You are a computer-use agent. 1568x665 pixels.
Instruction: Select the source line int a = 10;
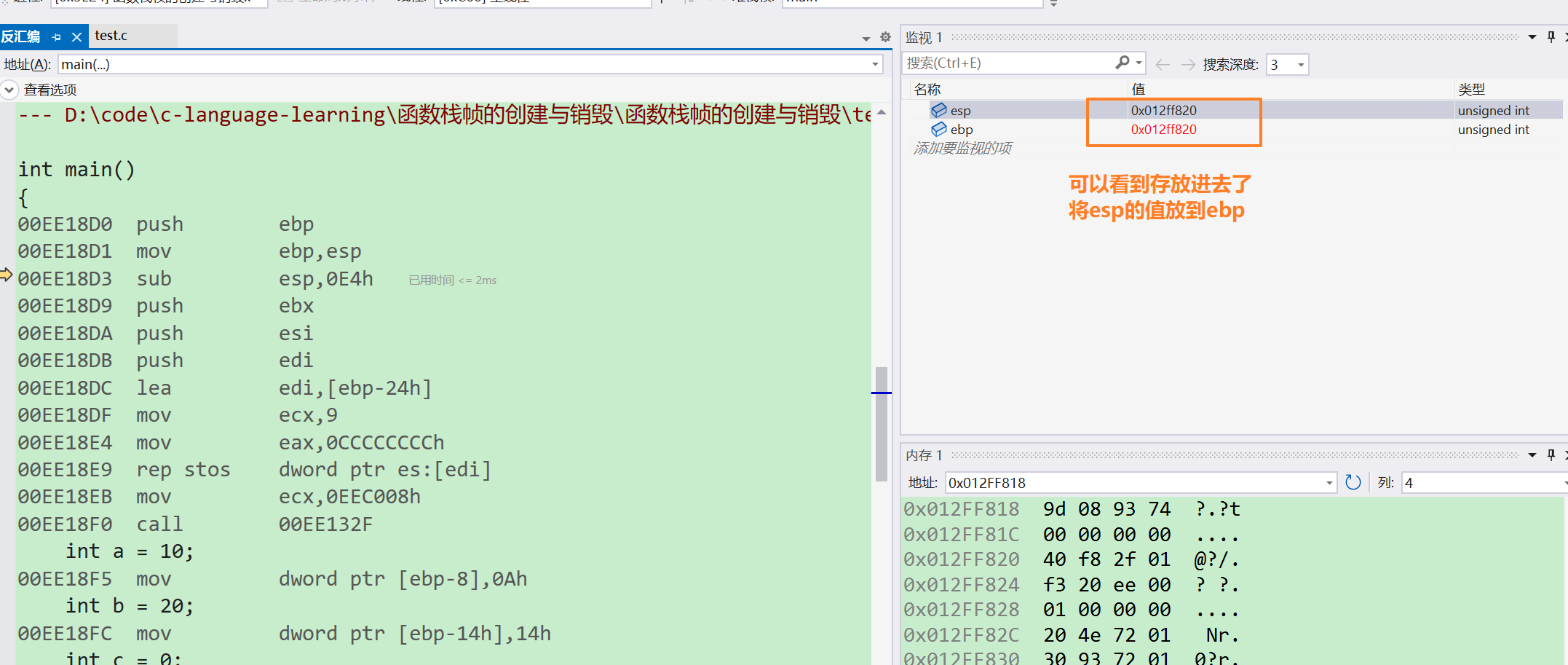pos(130,551)
